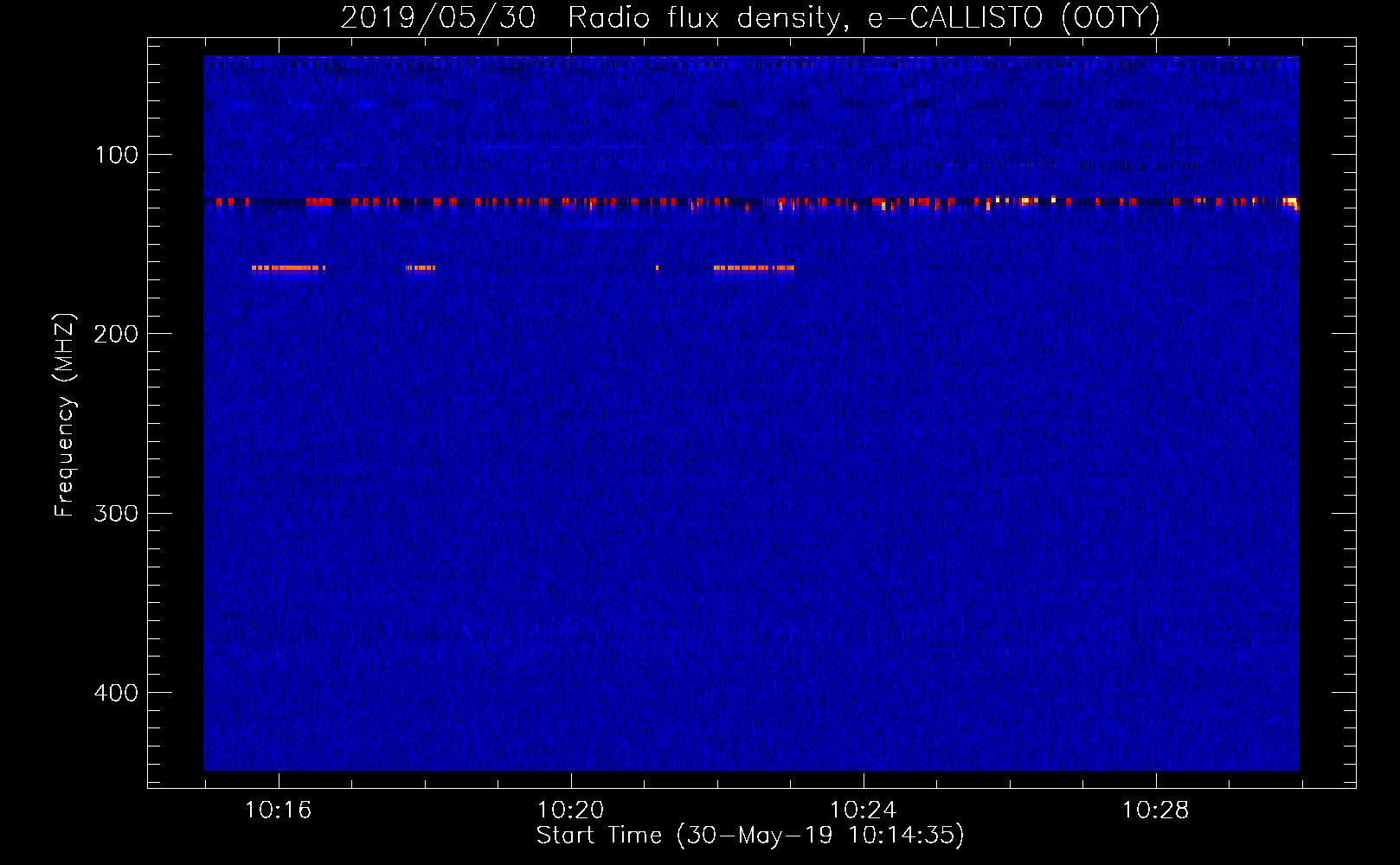This screenshot has width=1400, height=865.
Task: Select the 300 frequency tick label
Action: click(x=117, y=514)
